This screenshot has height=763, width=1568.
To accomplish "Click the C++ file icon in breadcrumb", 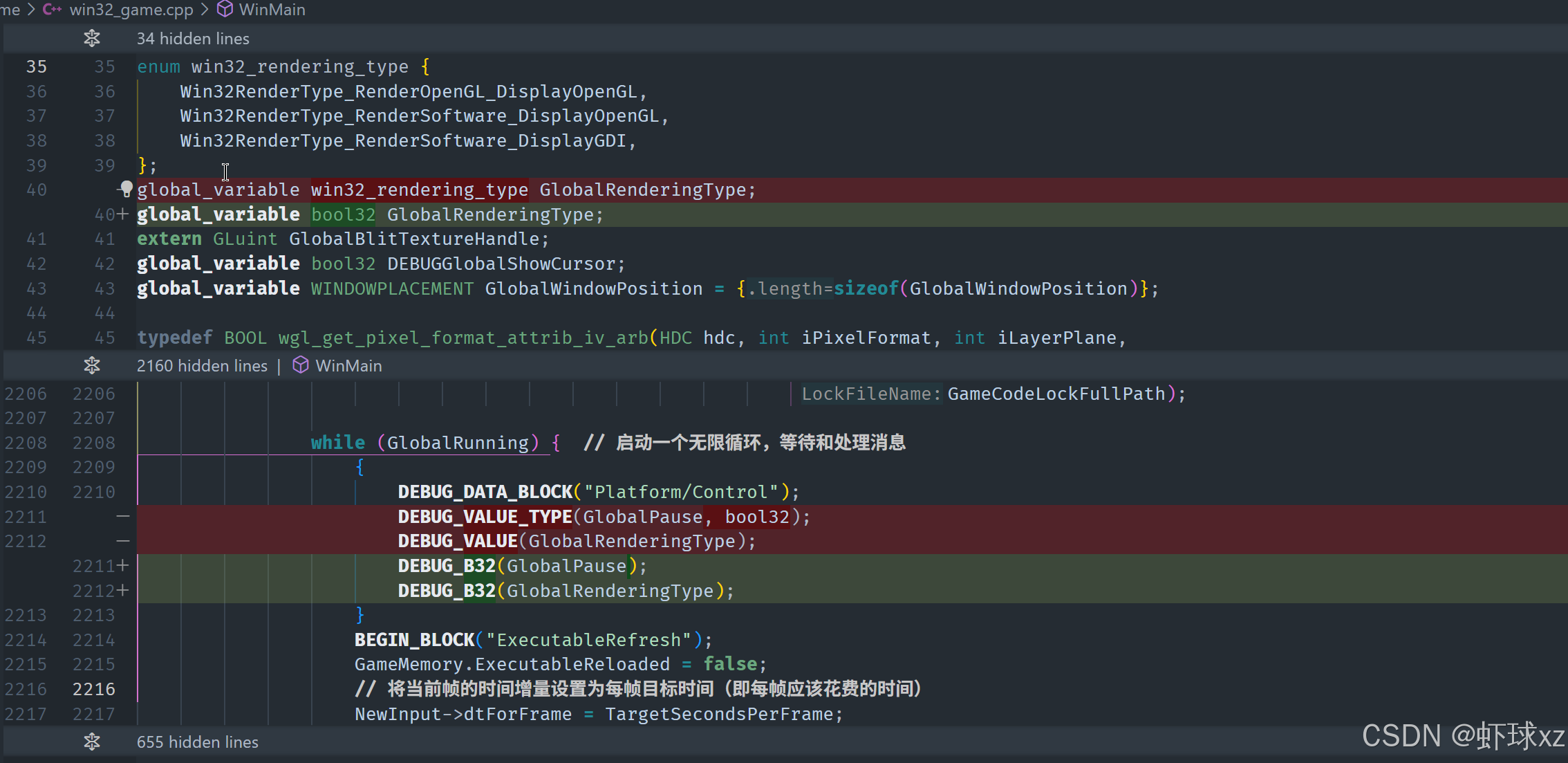I will click(53, 10).
